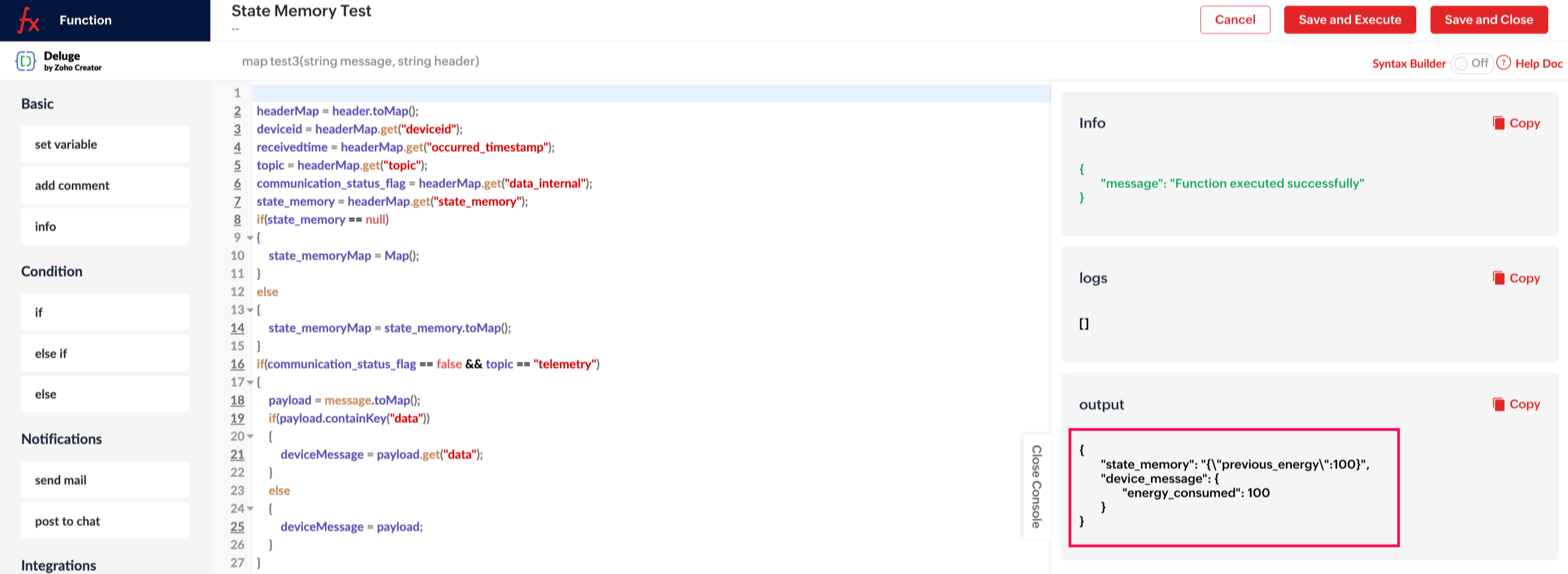The width and height of the screenshot is (1568, 574).
Task: Select the else if condition block
Action: (x=105, y=354)
